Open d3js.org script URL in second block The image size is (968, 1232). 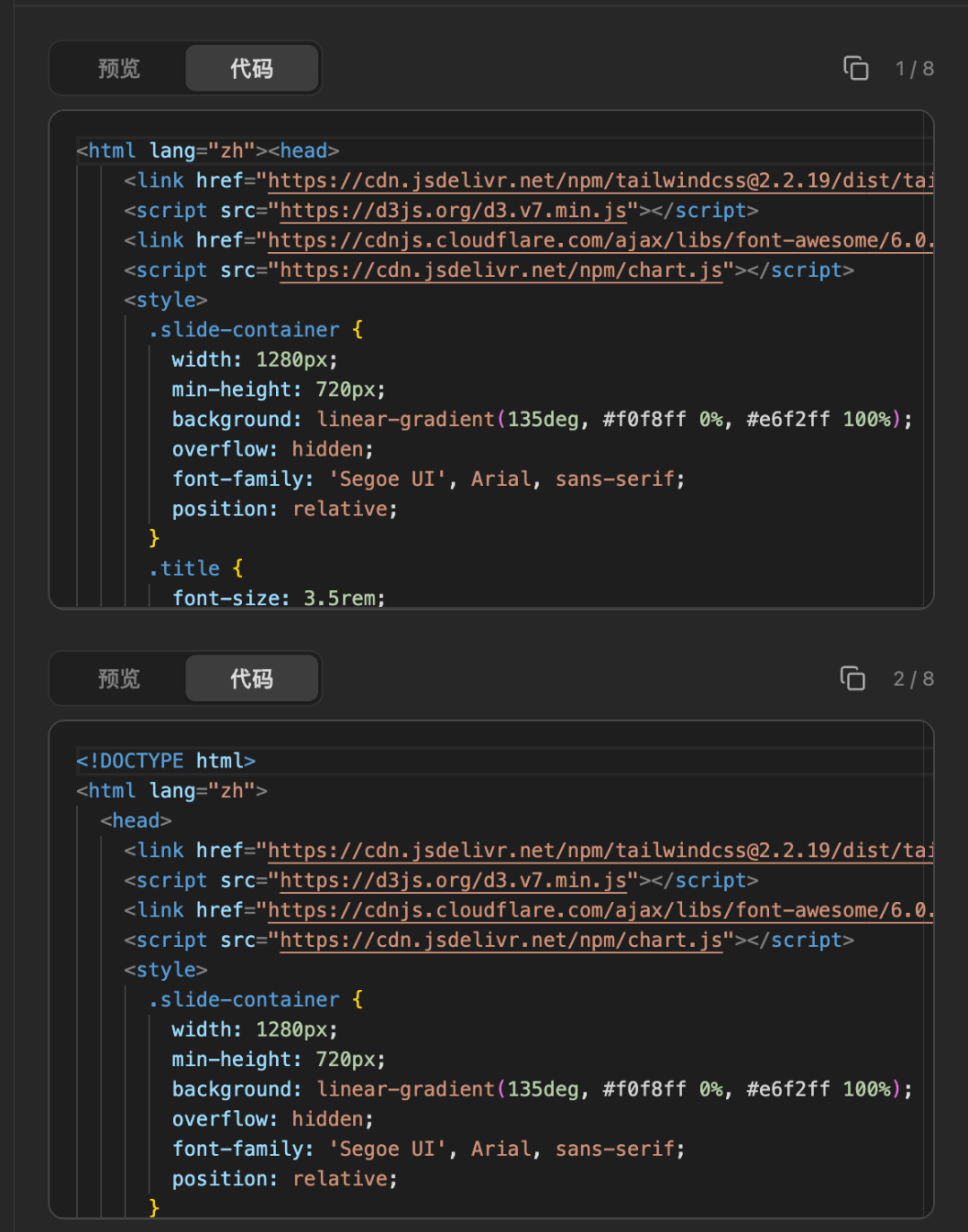click(x=453, y=881)
